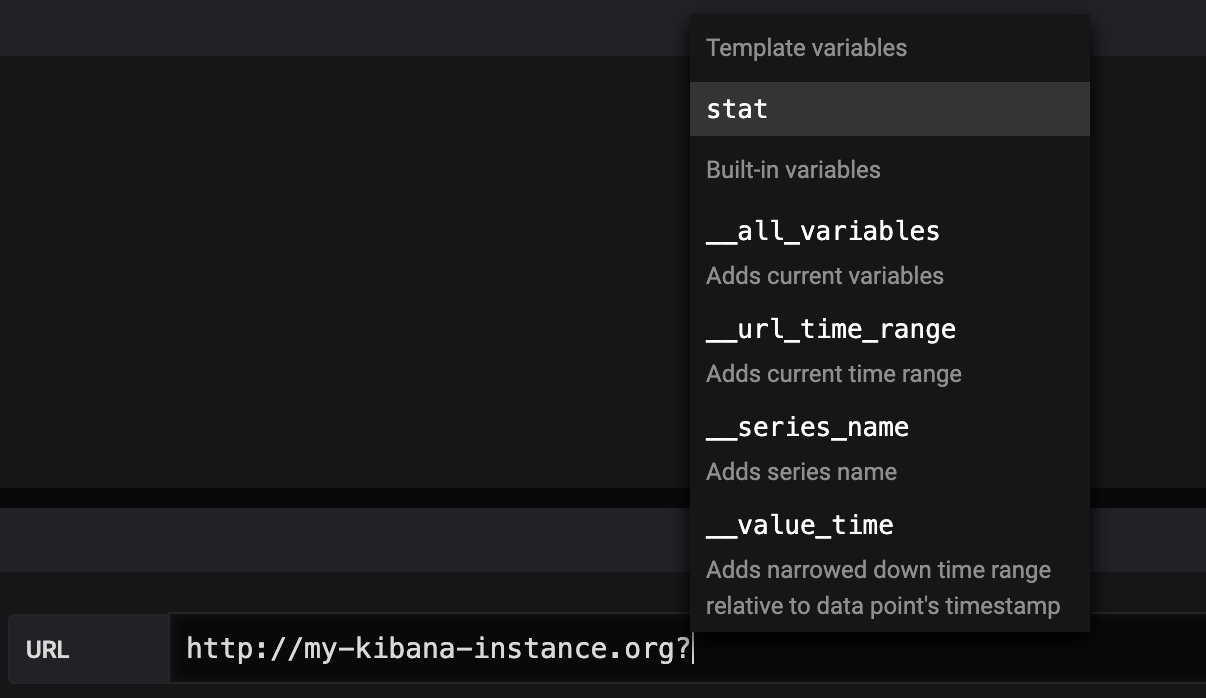
Task: Click the Template variables heading
Action: coord(806,48)
